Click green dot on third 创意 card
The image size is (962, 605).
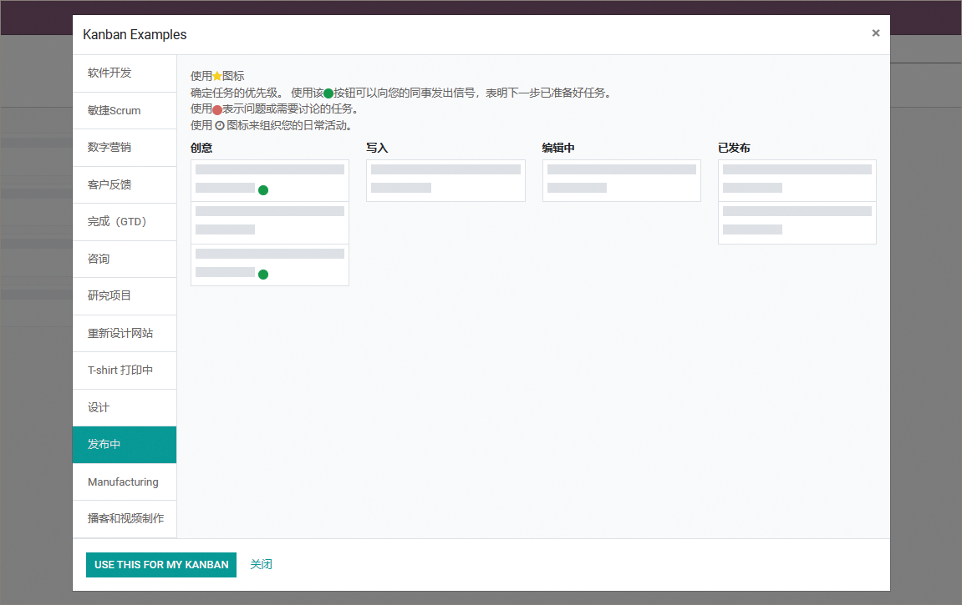click(263, 274)
